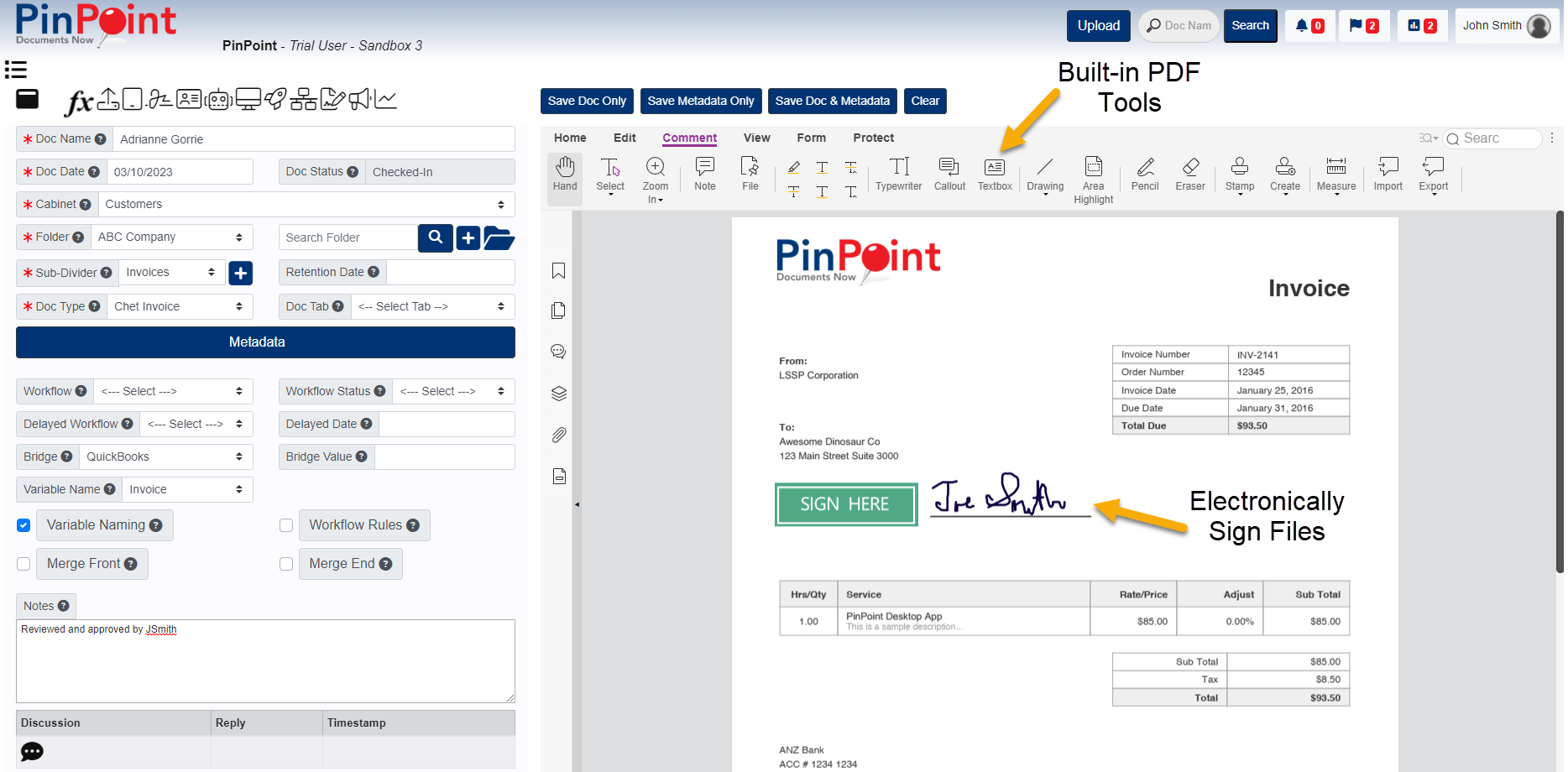Open the Textbox tool

tap(995, 175)
